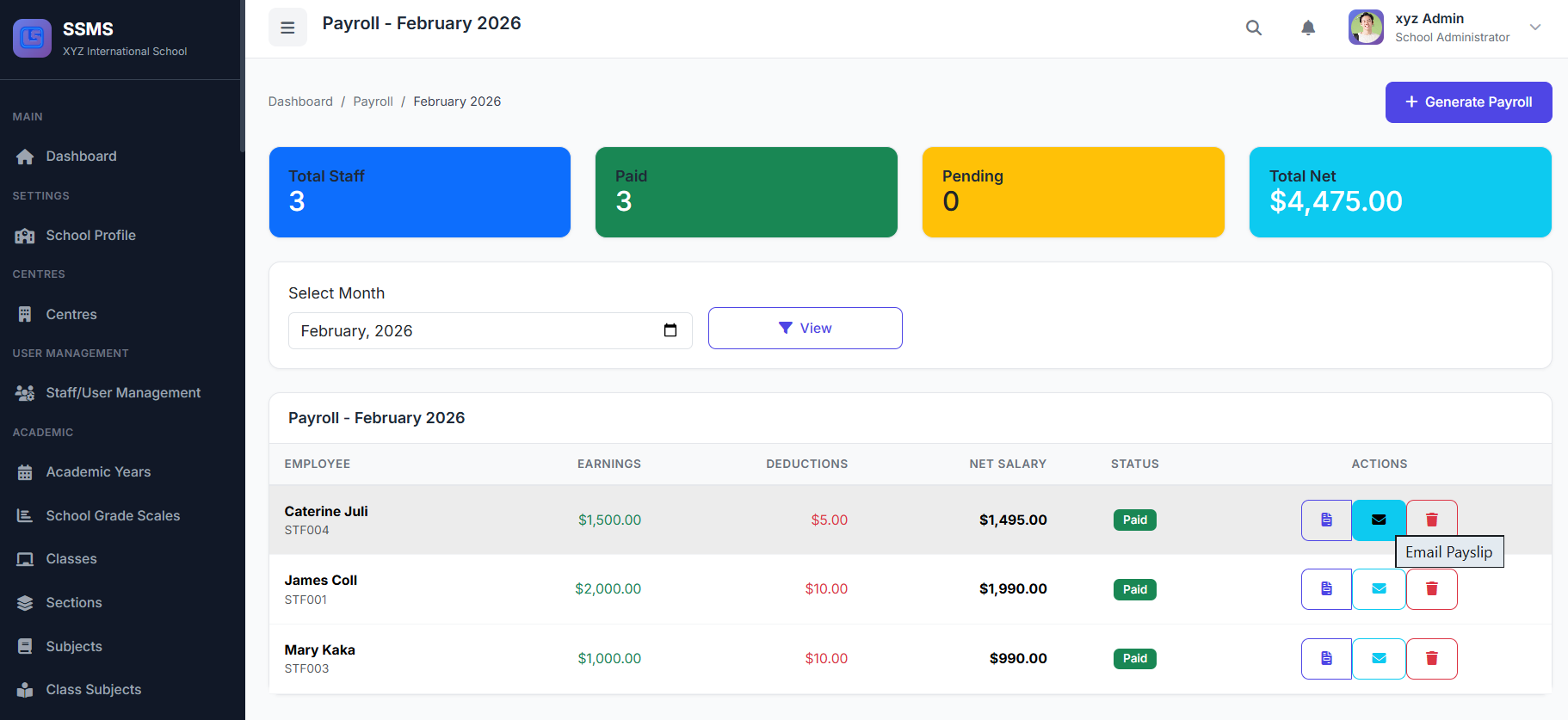Image resolution: width=1568 pixels, height=720 pixels.
Task: Click the search magnifier icon
Action: pos(1253,28)
